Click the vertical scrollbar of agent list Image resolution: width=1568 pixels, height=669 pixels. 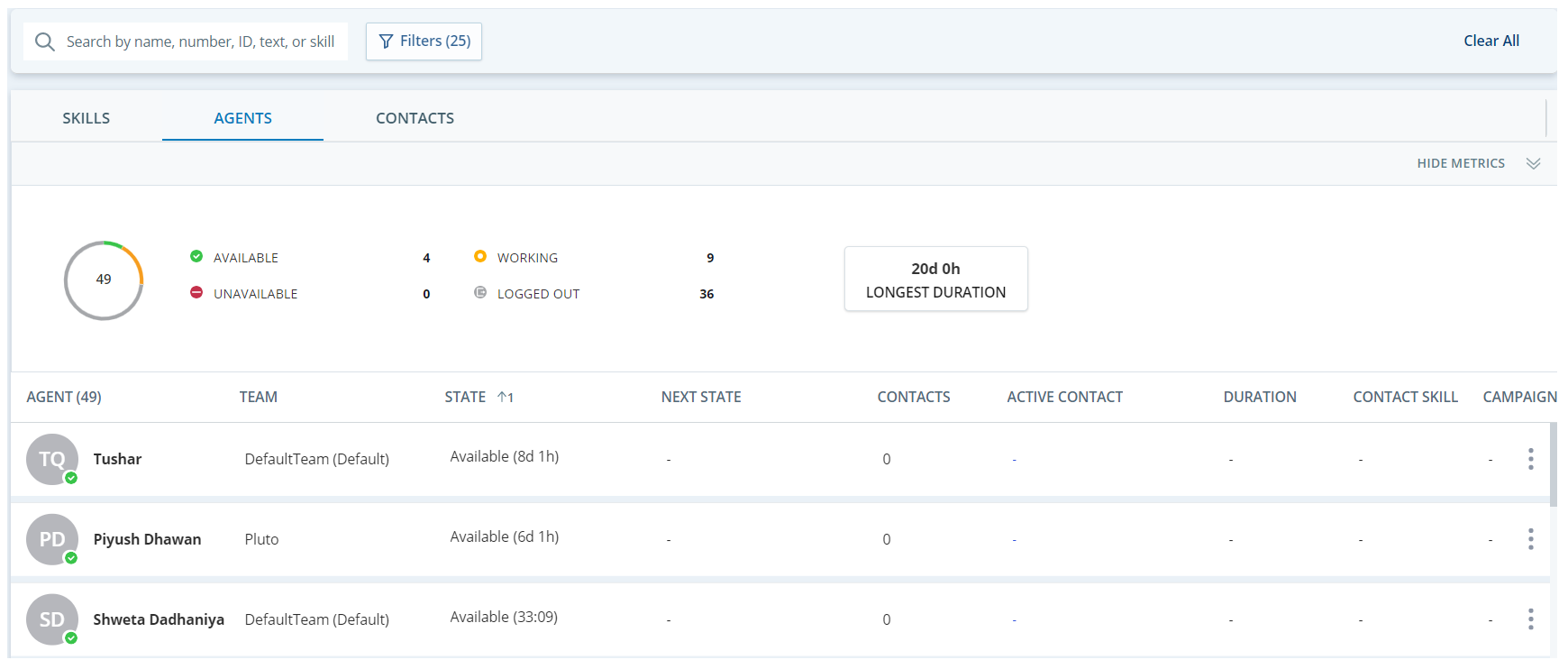click(1554, 464)
